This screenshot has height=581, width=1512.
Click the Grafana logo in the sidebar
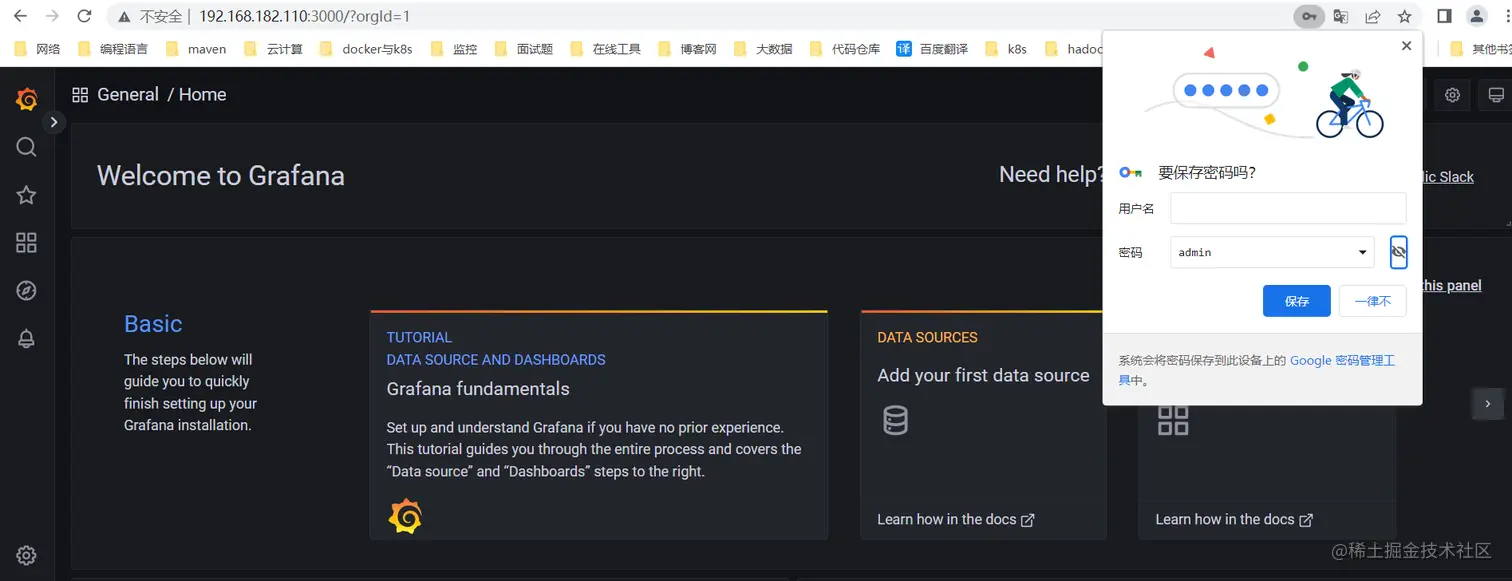27,99
